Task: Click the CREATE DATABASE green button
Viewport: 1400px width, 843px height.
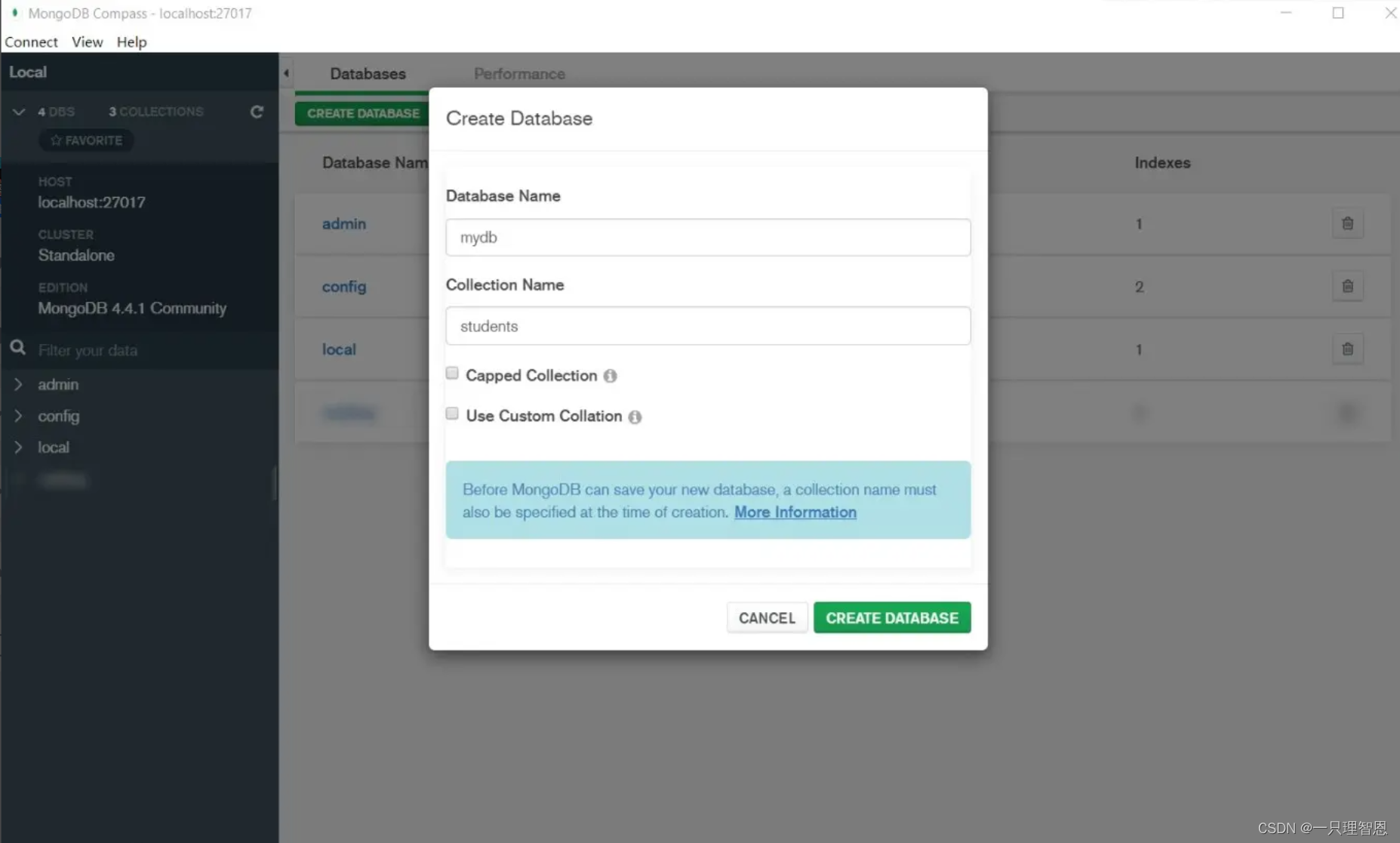Action: tap(892, 617)
